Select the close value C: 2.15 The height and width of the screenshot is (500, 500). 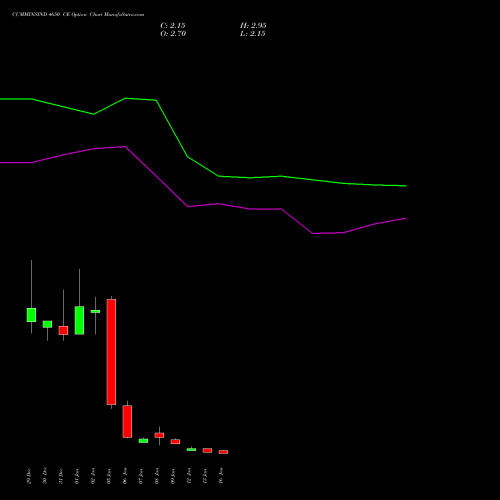pos(173,26)
